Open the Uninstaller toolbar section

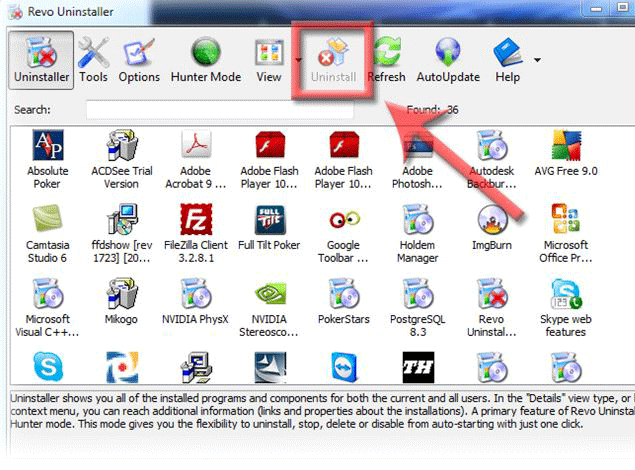[x=41, y=60]
